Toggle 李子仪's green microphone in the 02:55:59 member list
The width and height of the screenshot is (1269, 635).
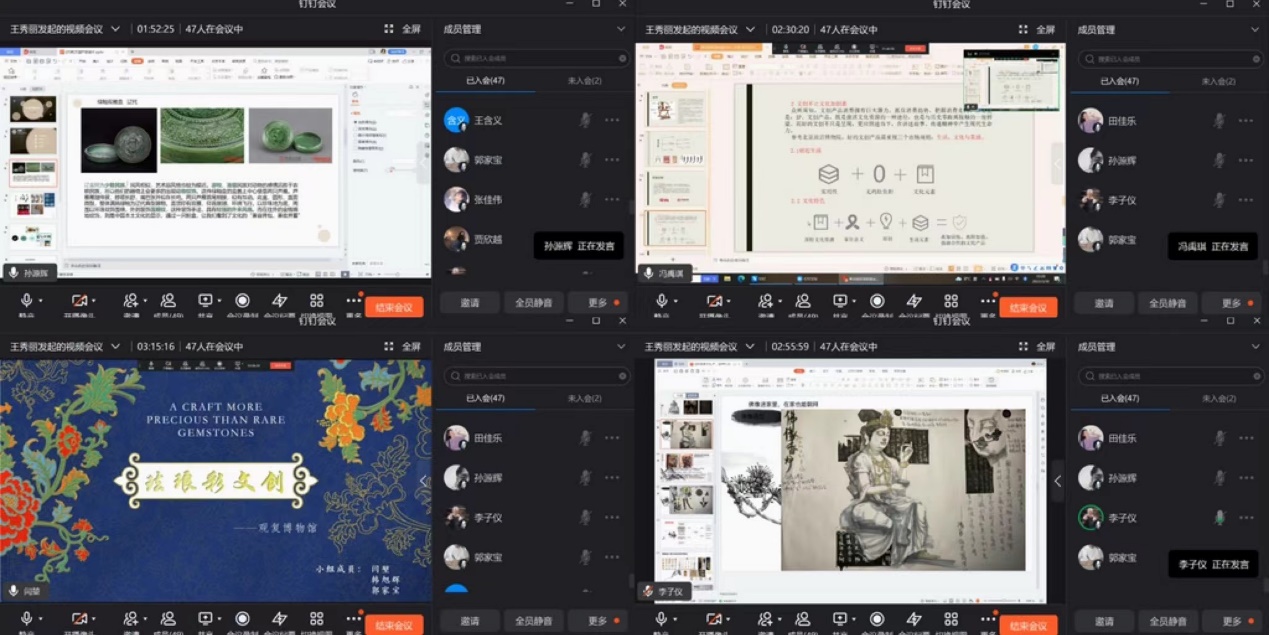pos(1219,518)
